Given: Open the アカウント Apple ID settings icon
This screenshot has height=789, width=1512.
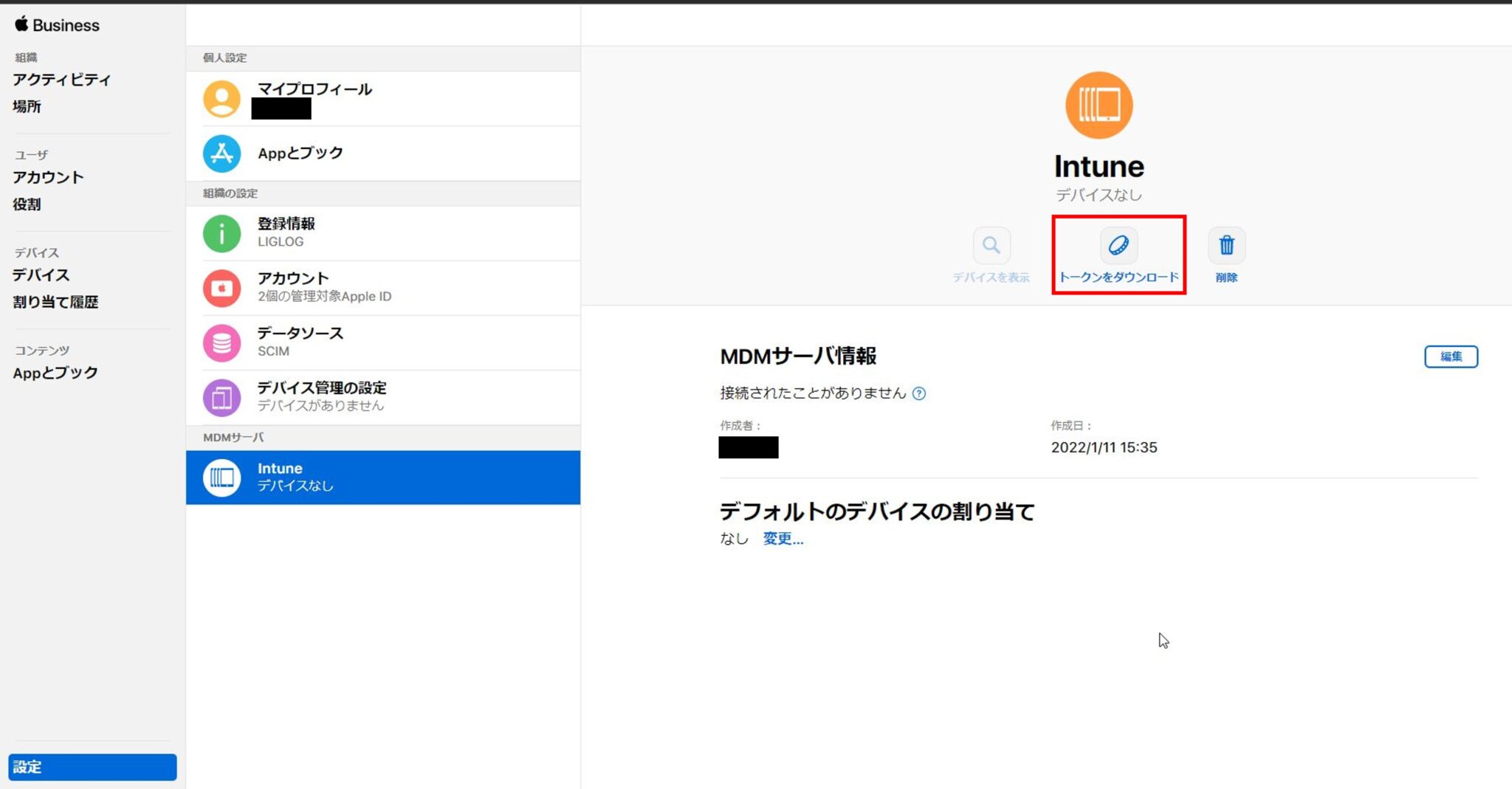Looking at the screenshot, I should coord(221,287).
